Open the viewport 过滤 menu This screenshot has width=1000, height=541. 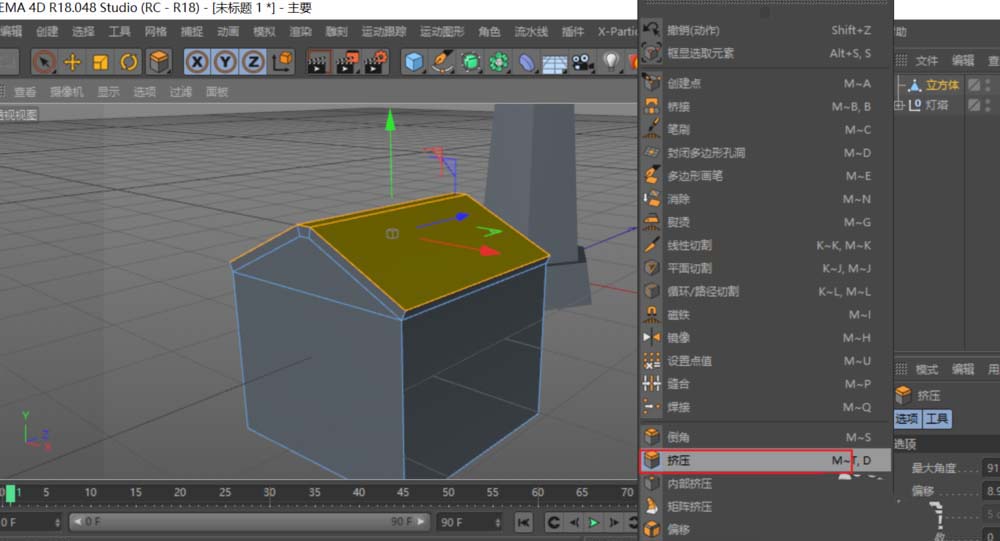point(180,92)
